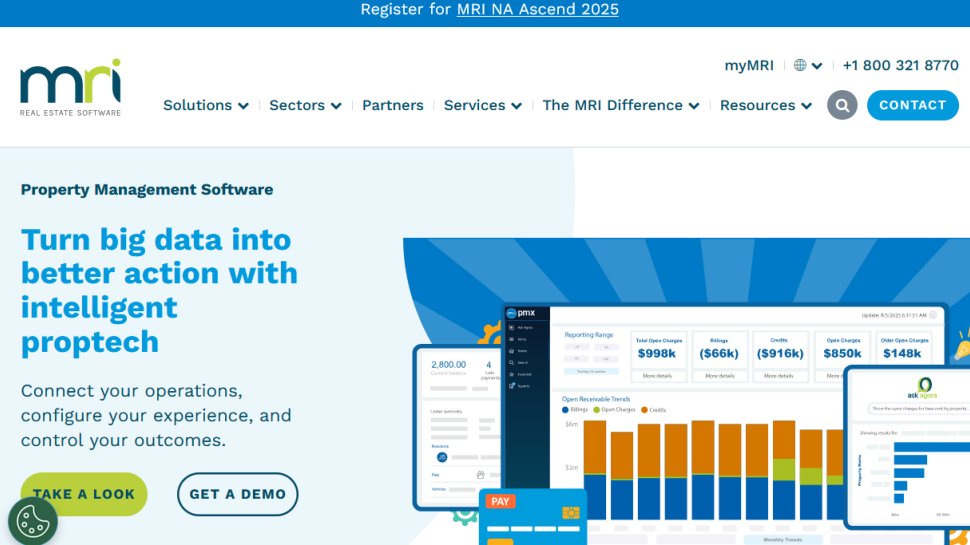Open the Services menu item

coord(474,105)
